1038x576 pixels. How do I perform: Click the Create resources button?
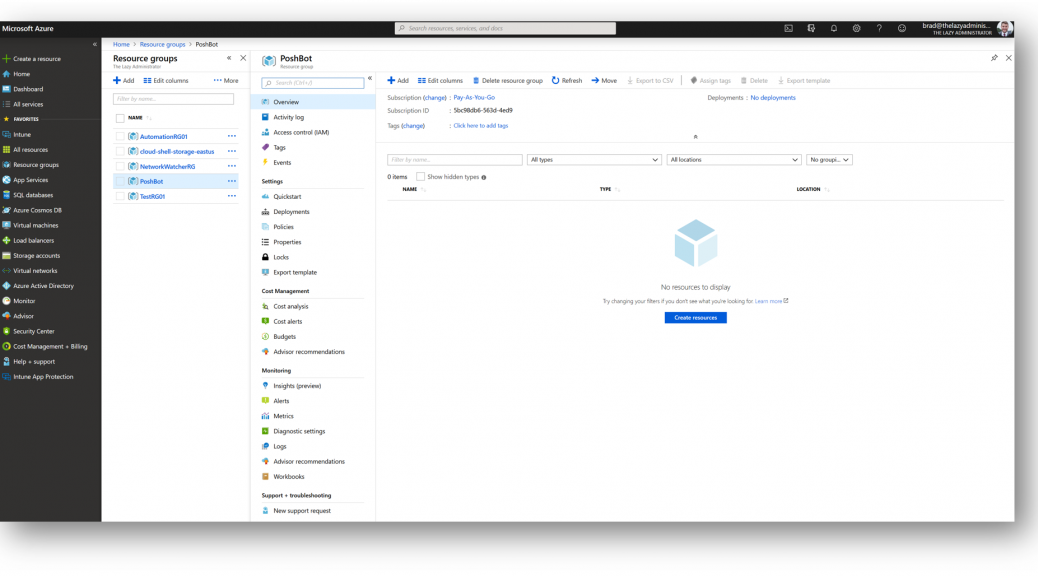[696, 318]
